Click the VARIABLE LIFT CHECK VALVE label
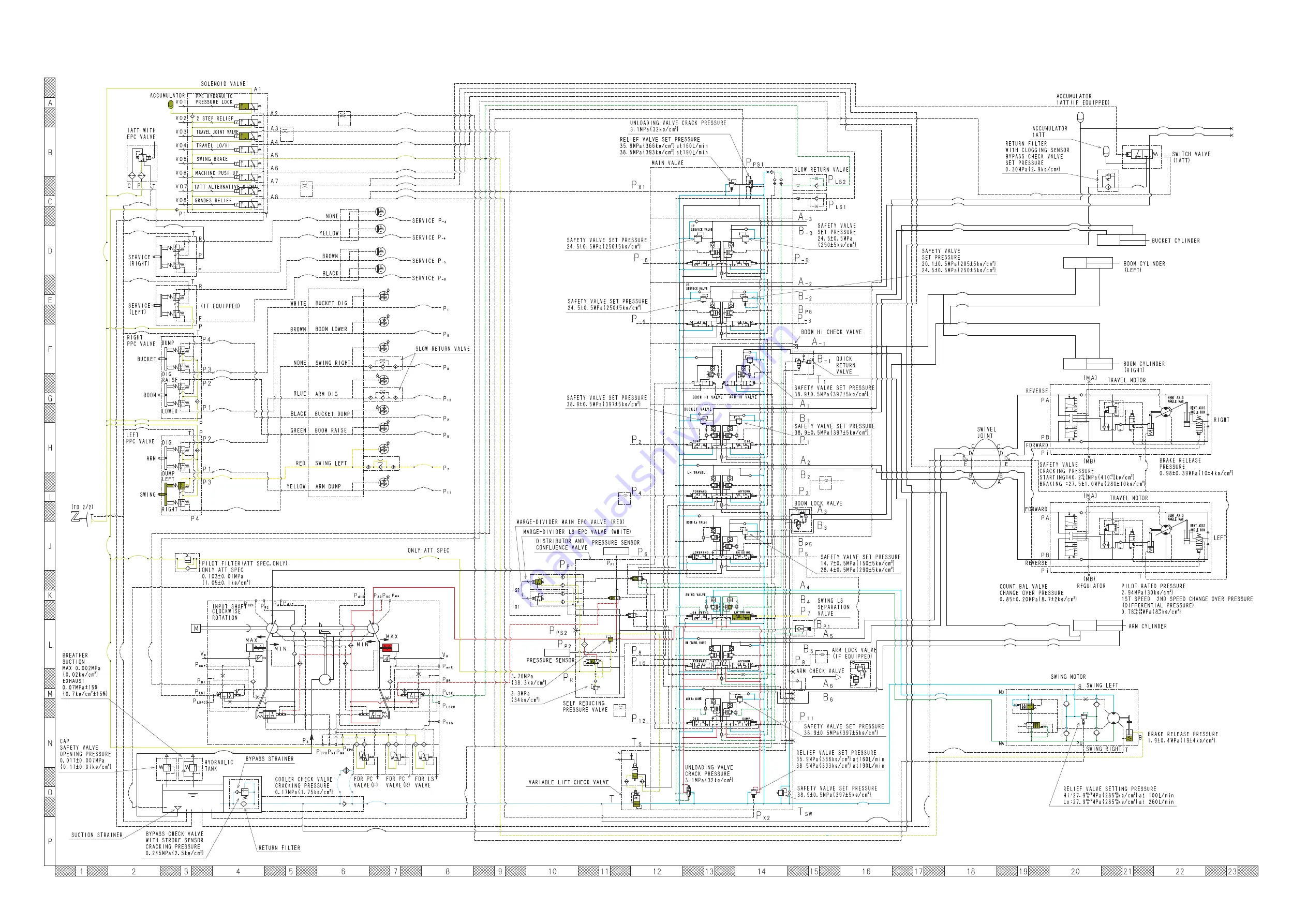This screenshot has width=1307, height=924. (x=569, y=782)
